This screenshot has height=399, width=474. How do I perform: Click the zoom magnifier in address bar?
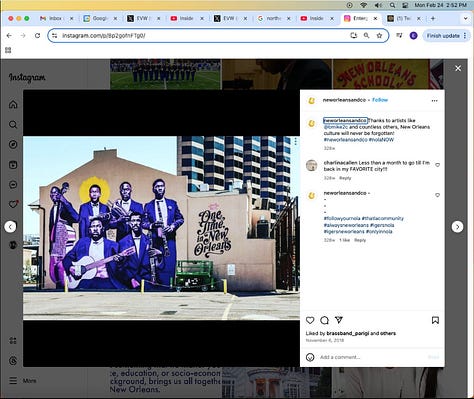pyautogui.click(x=366, y=35)
